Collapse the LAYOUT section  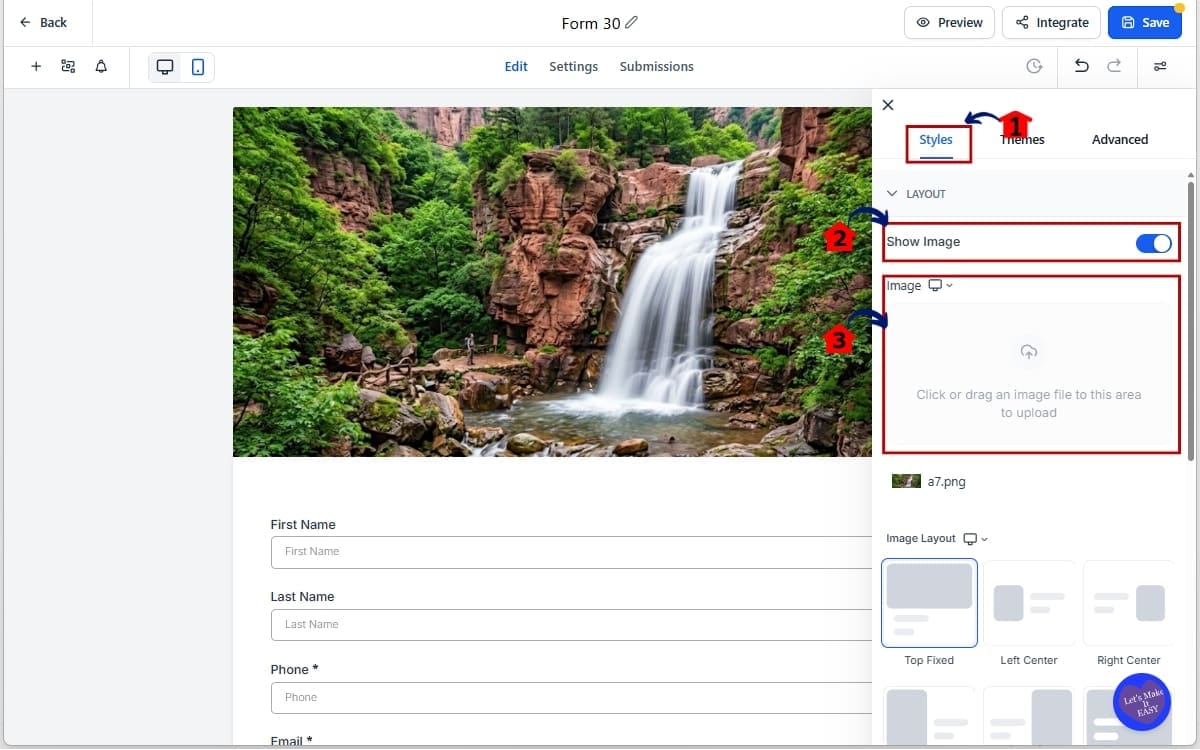pyautogui.click(x=892, y=193)
